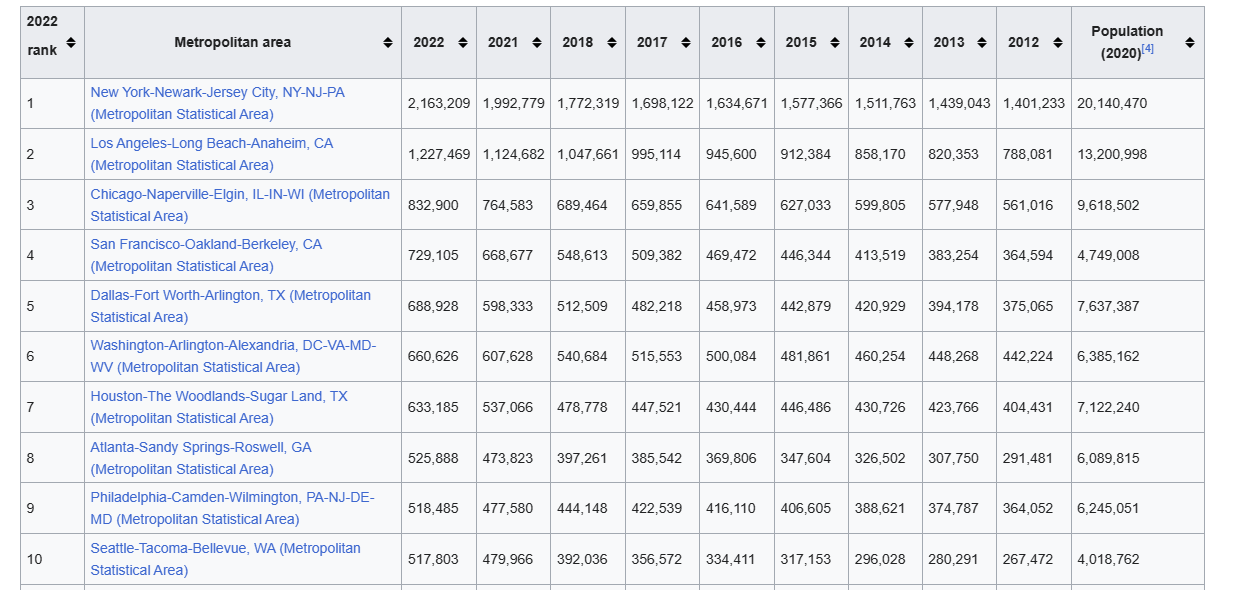Open Chicago-Naperville-Elgin metro link
This screenshot has height=590, width=1243.
[240, 205]
